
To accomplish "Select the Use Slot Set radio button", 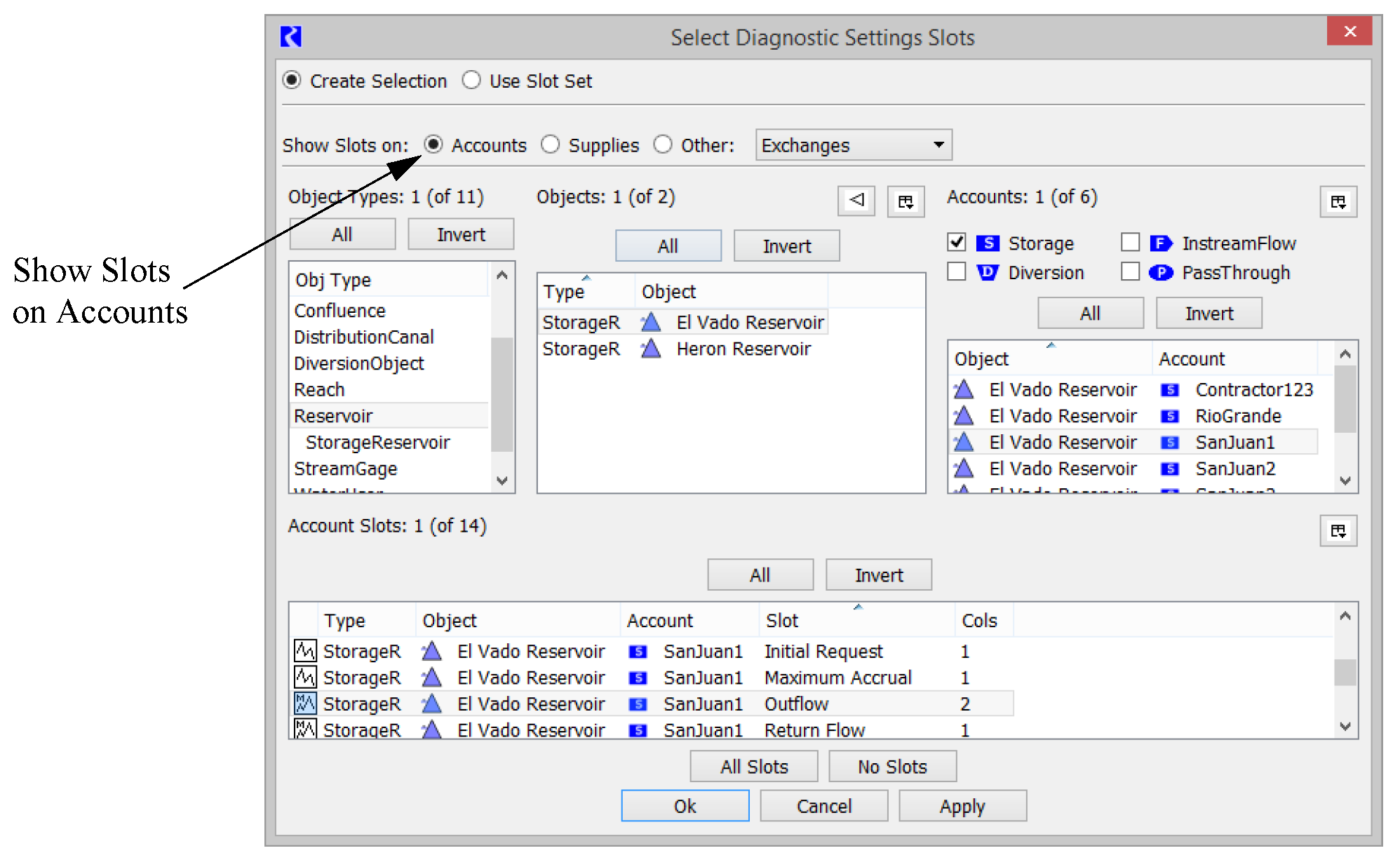I will pos(471,81).
